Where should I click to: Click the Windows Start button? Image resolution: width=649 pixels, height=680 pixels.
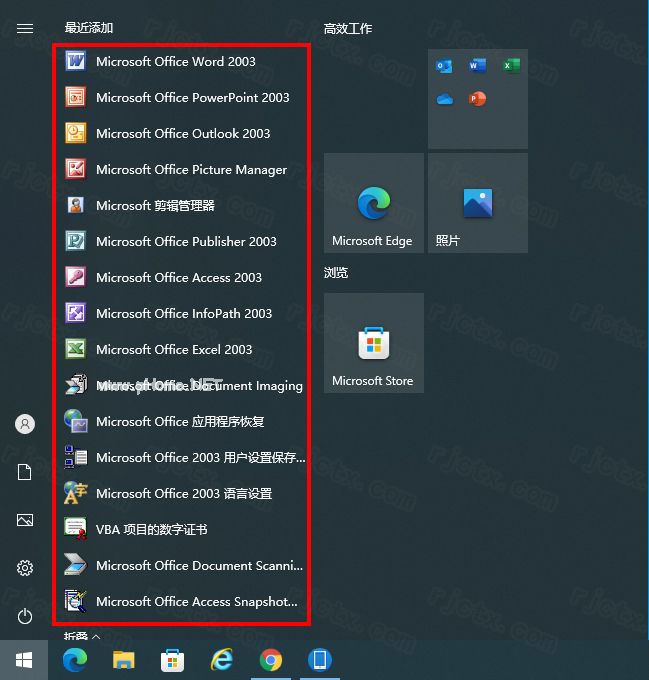tap(24, 660)
